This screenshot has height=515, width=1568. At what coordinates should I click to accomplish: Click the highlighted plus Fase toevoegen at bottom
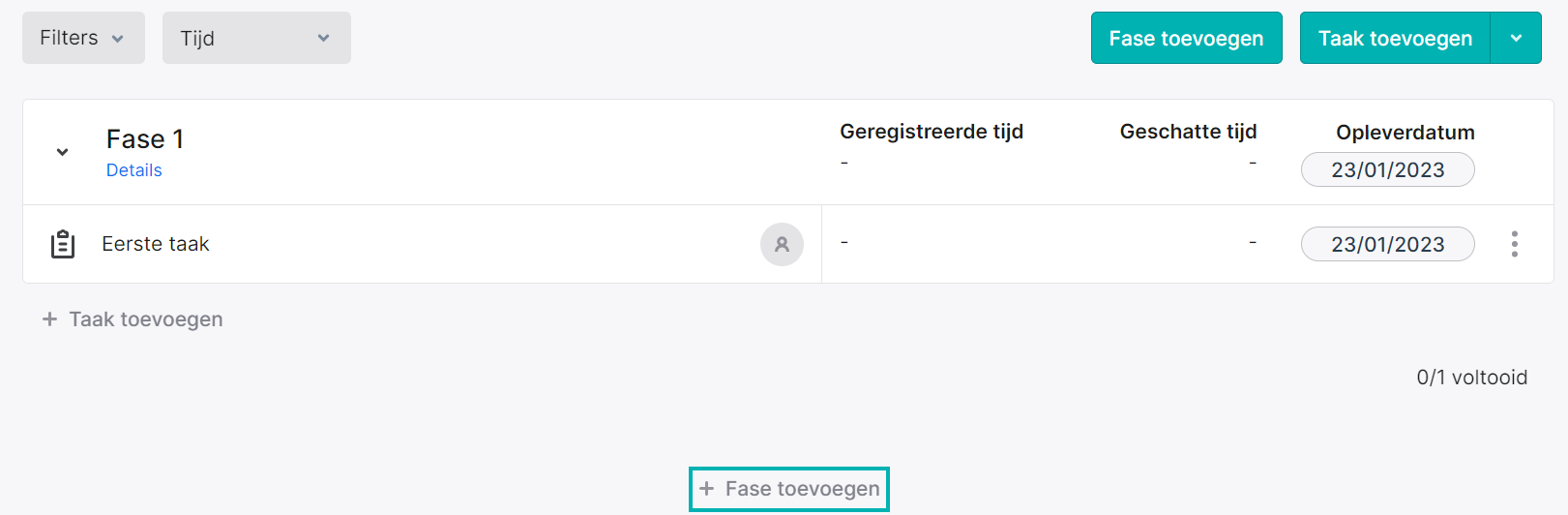coord(789,489)
